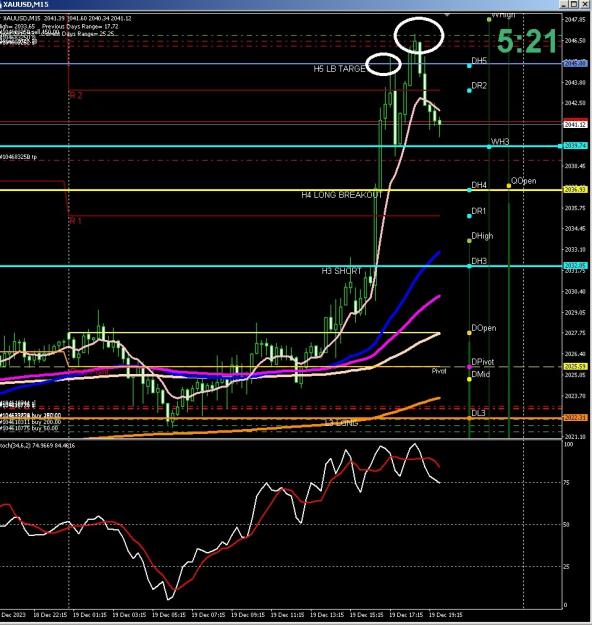
Task: Click the red R 1 resistance label
Action: 75,220
